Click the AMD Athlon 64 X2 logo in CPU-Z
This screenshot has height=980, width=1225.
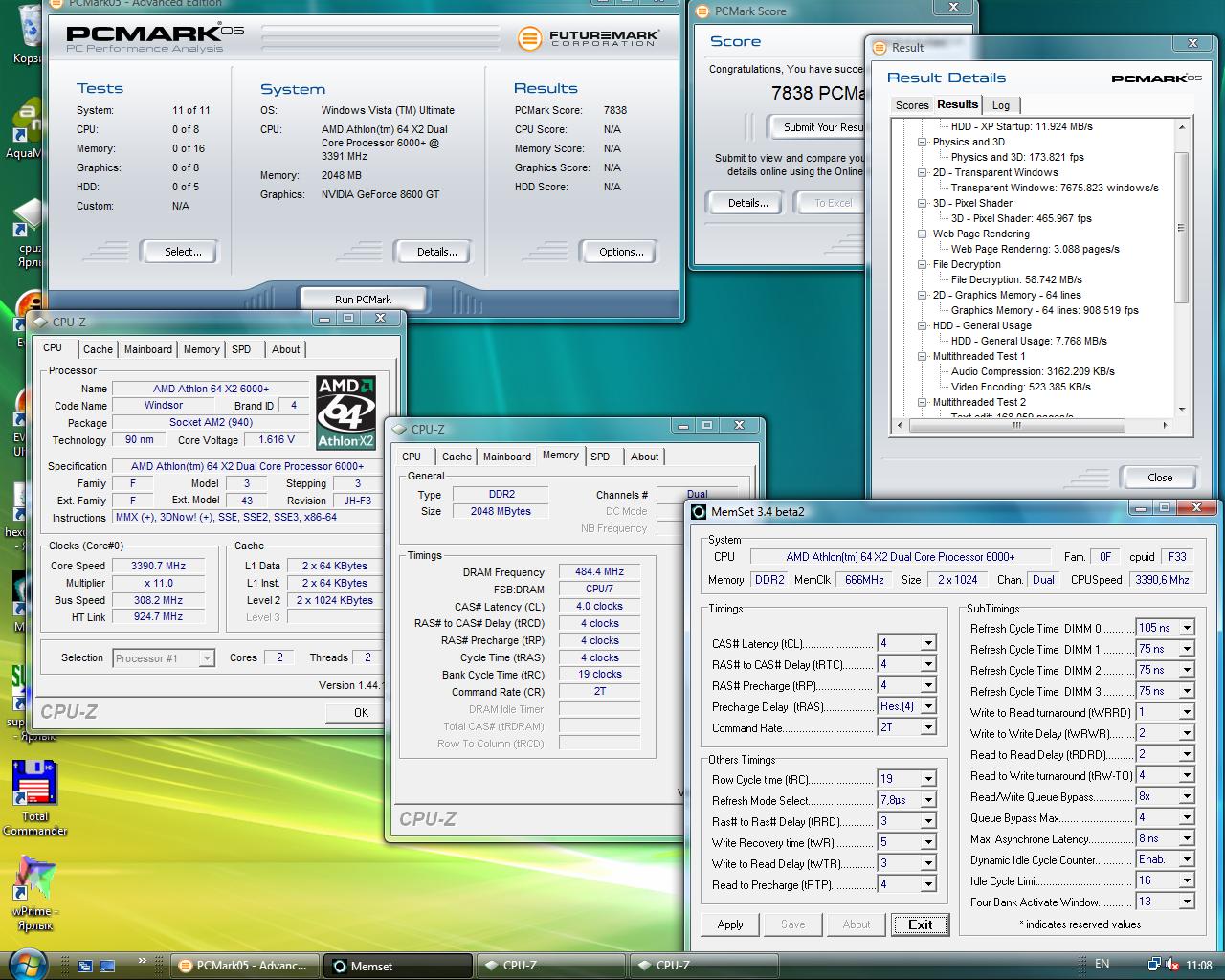click(x=345, y=412)
